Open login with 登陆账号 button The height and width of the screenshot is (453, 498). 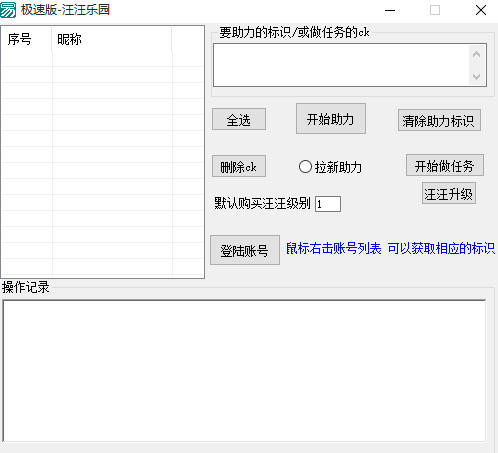pos(245,250)
